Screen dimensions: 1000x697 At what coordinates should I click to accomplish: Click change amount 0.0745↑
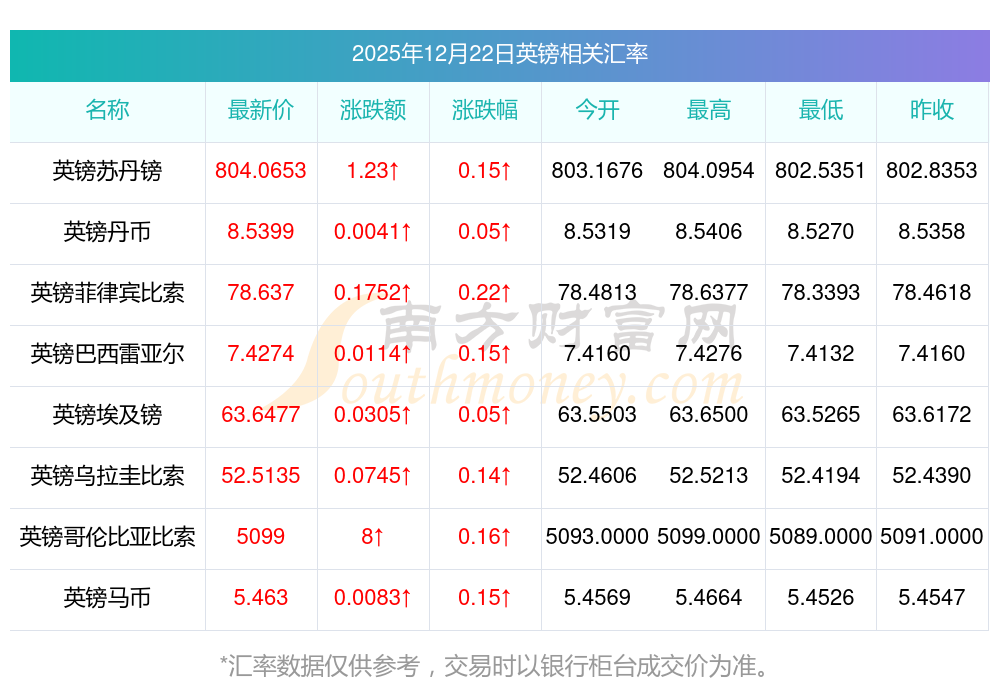[x=372, y=476]
